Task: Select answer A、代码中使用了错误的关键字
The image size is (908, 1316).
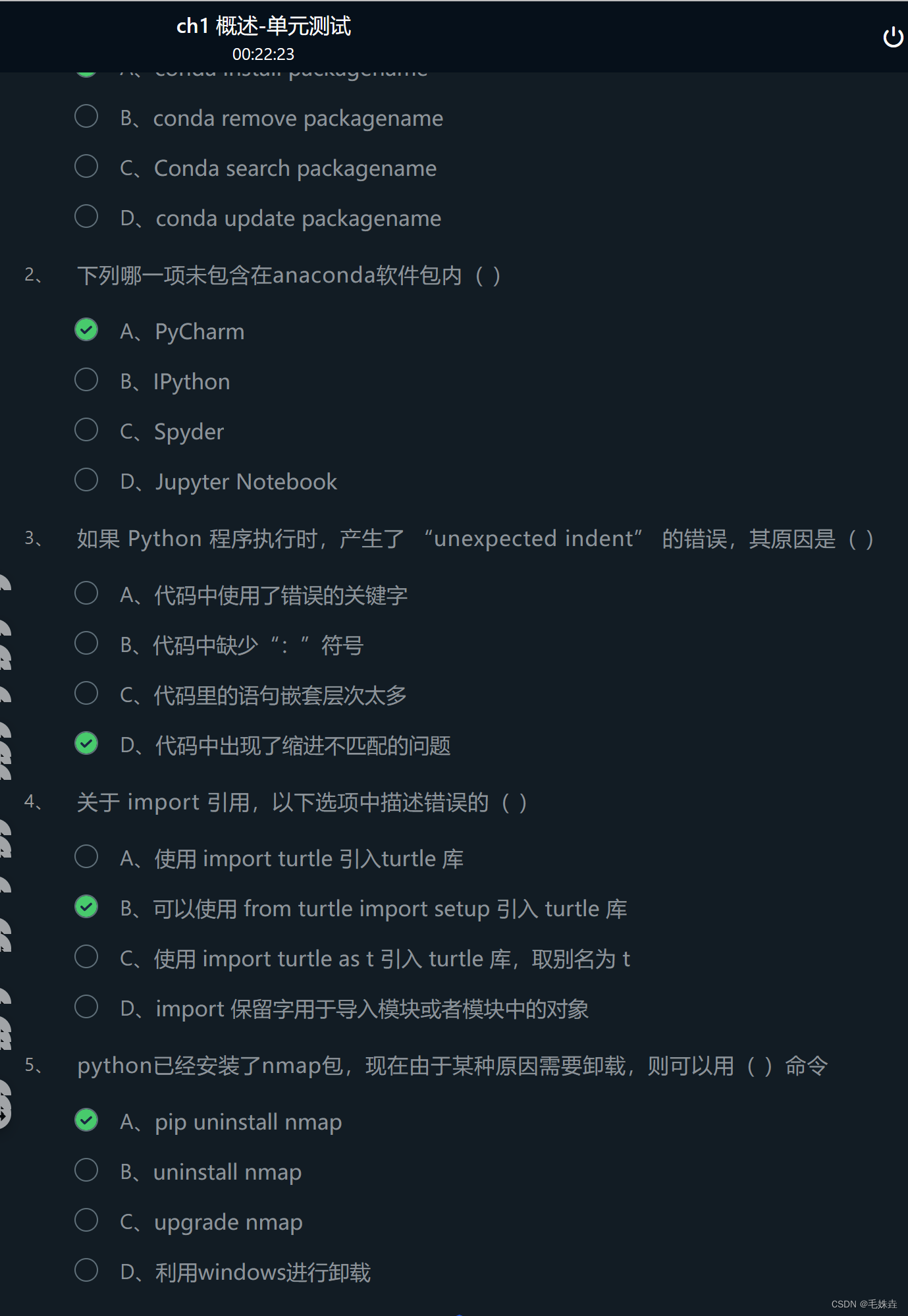Action: click(x=86, y=592)
